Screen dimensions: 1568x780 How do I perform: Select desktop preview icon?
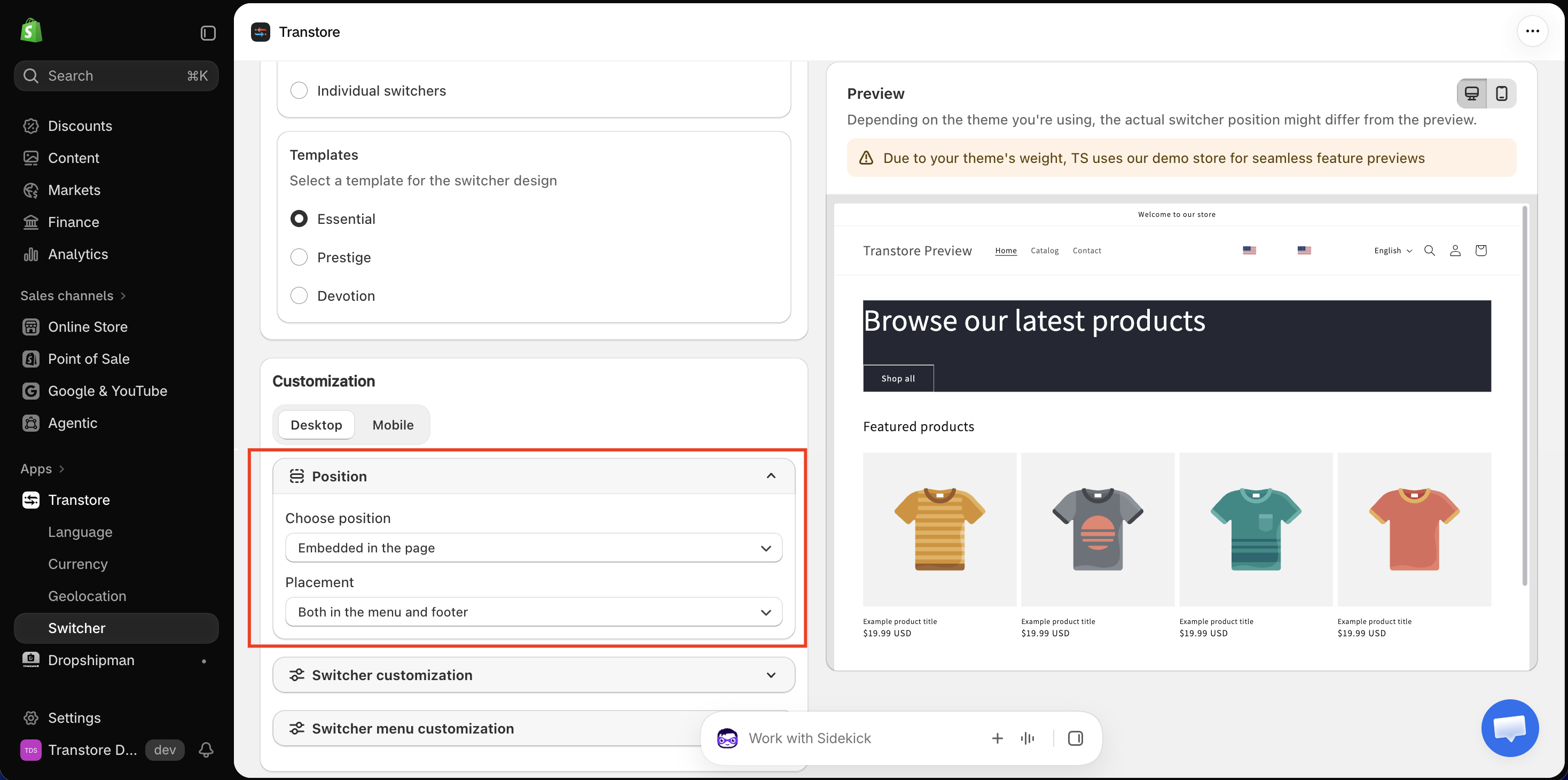coord(1471,93)
